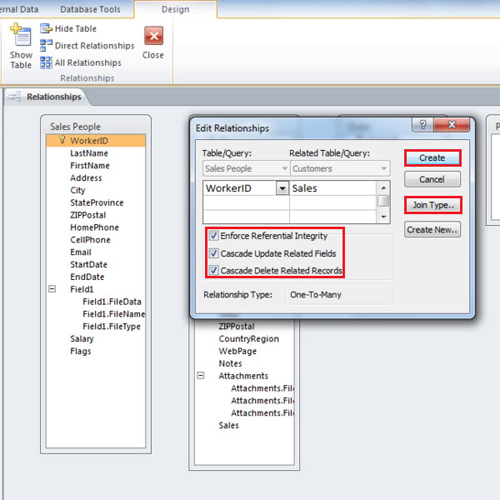Click the Create button
Viewport: 500px width, 500px height.
pyautogui.click(x=432, y=158)
